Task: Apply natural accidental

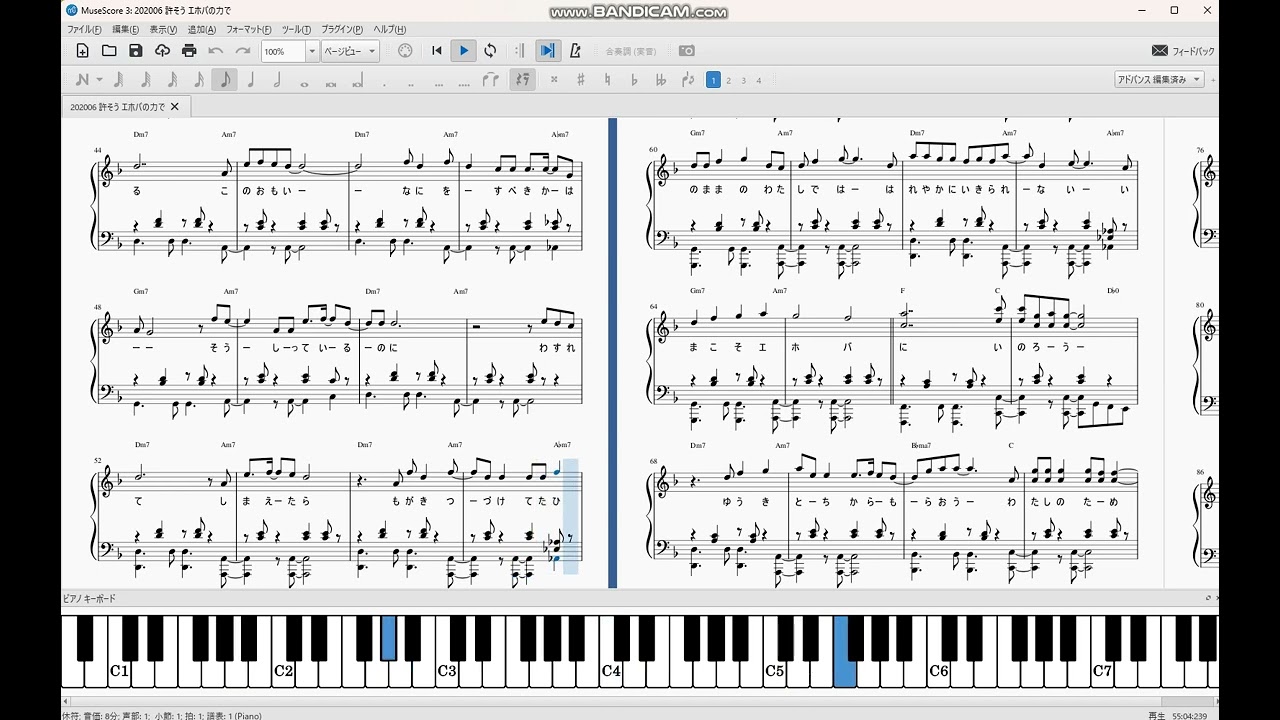Action: tap(607, 80)
